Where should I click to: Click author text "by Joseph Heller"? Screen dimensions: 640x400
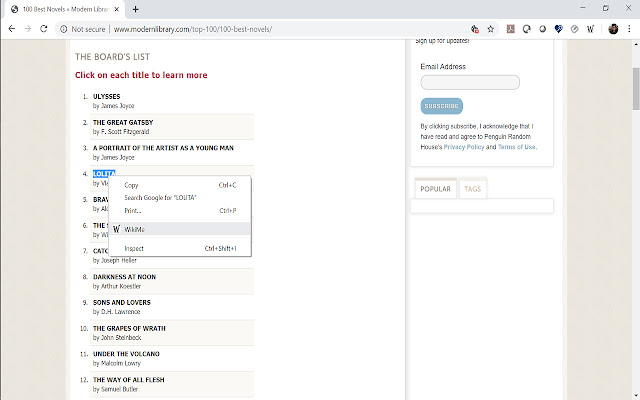pyautogui.click(x=115, y=260)
